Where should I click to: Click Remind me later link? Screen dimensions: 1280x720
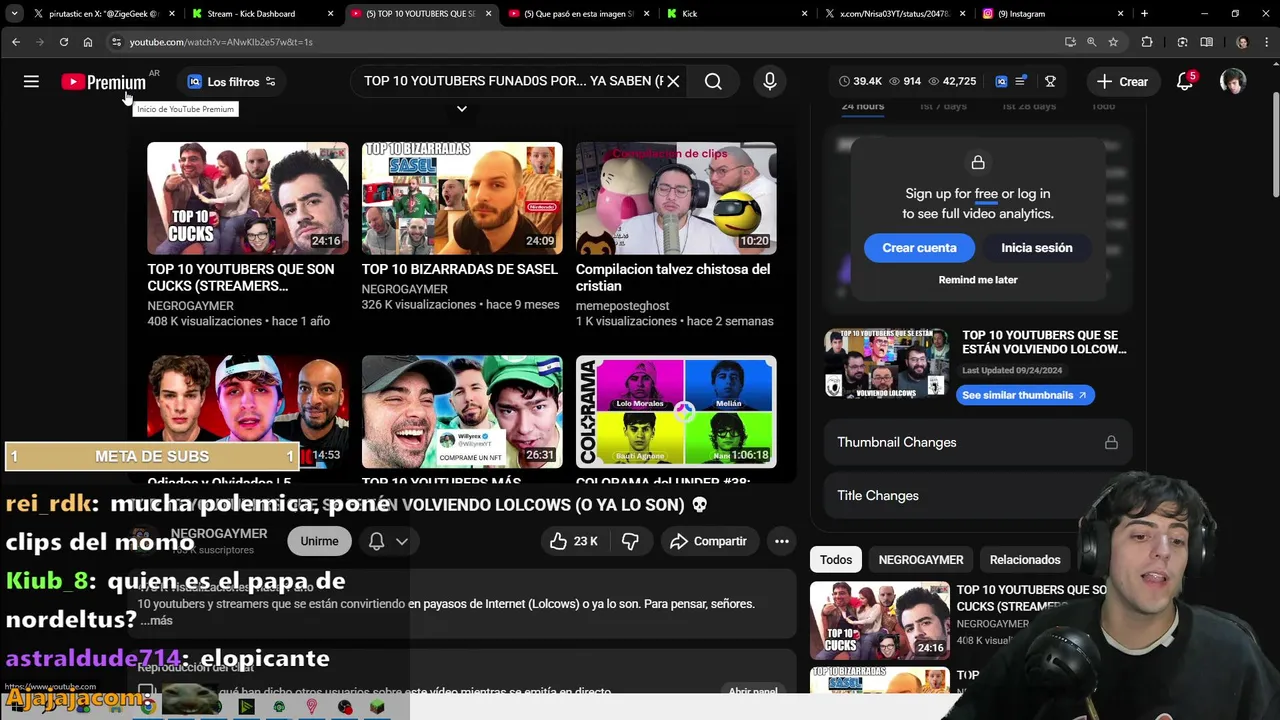(x=978, y=280)
